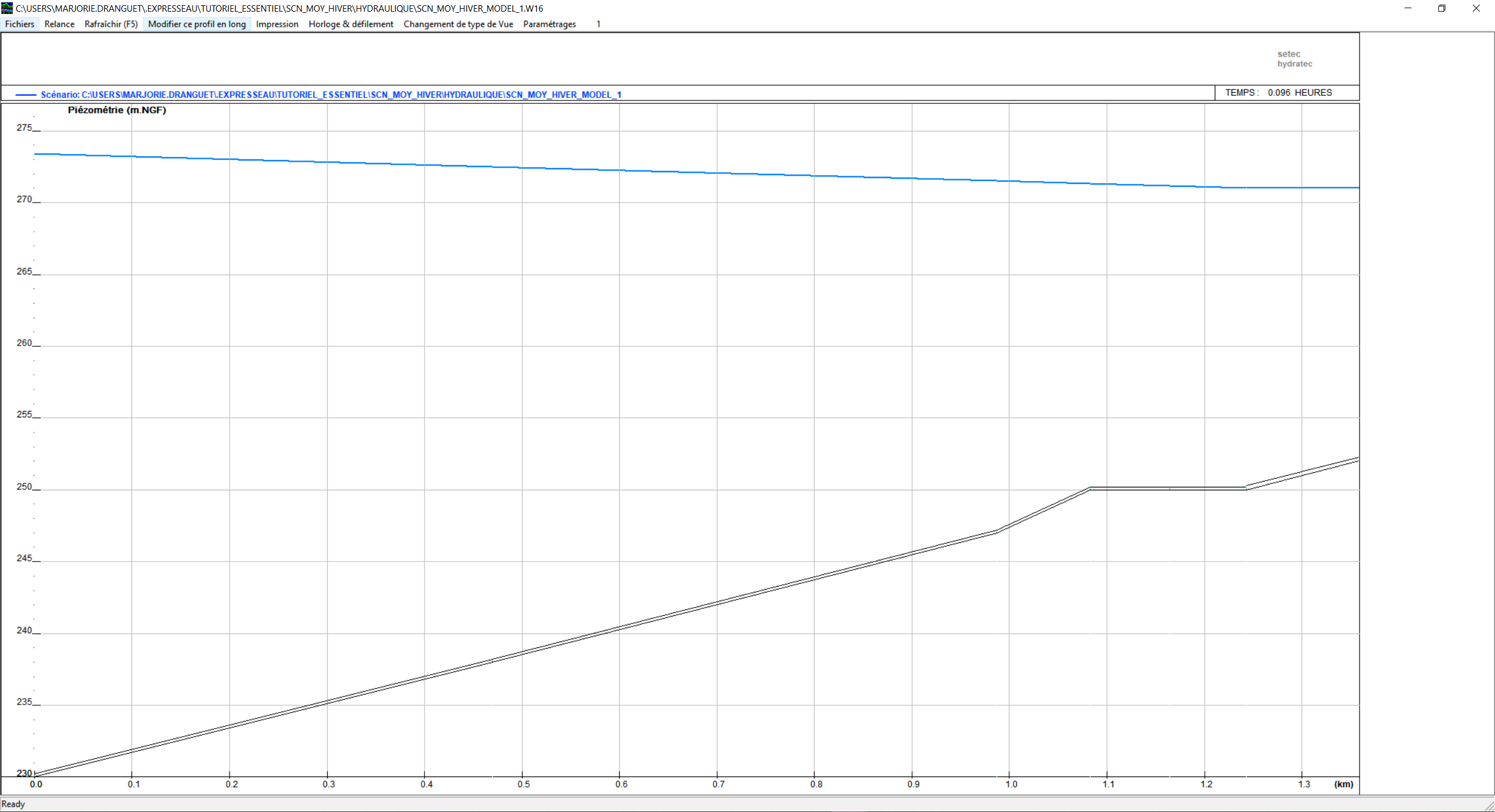1495x812 pixels.
Task: Click the Relance menu item
Action: (x=59, y=24)
